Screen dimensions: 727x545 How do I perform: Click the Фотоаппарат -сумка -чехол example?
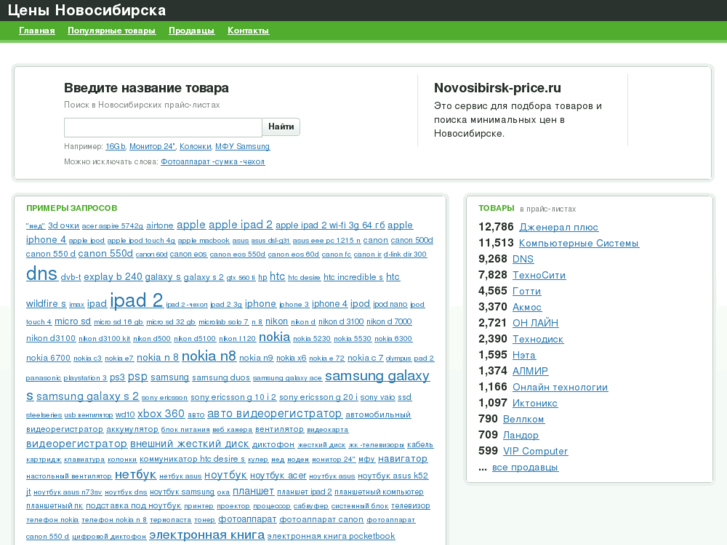coord(213,161)
